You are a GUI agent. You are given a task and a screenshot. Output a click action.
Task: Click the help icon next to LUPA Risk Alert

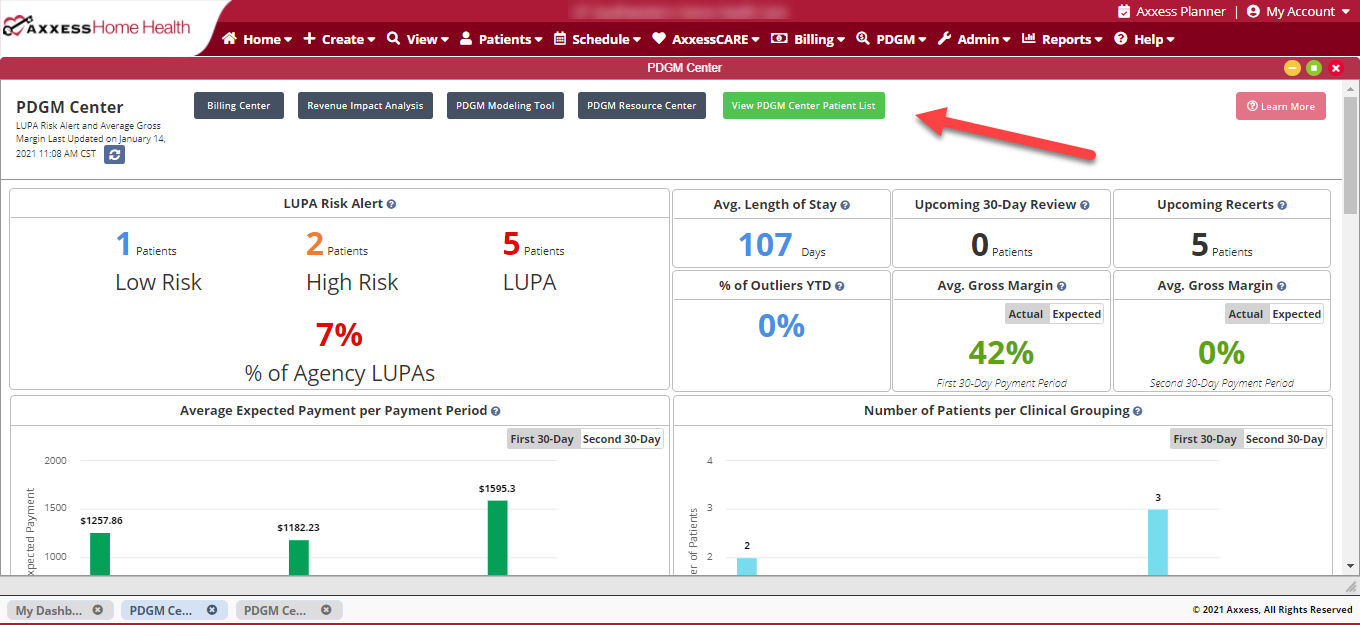(391, 204)
